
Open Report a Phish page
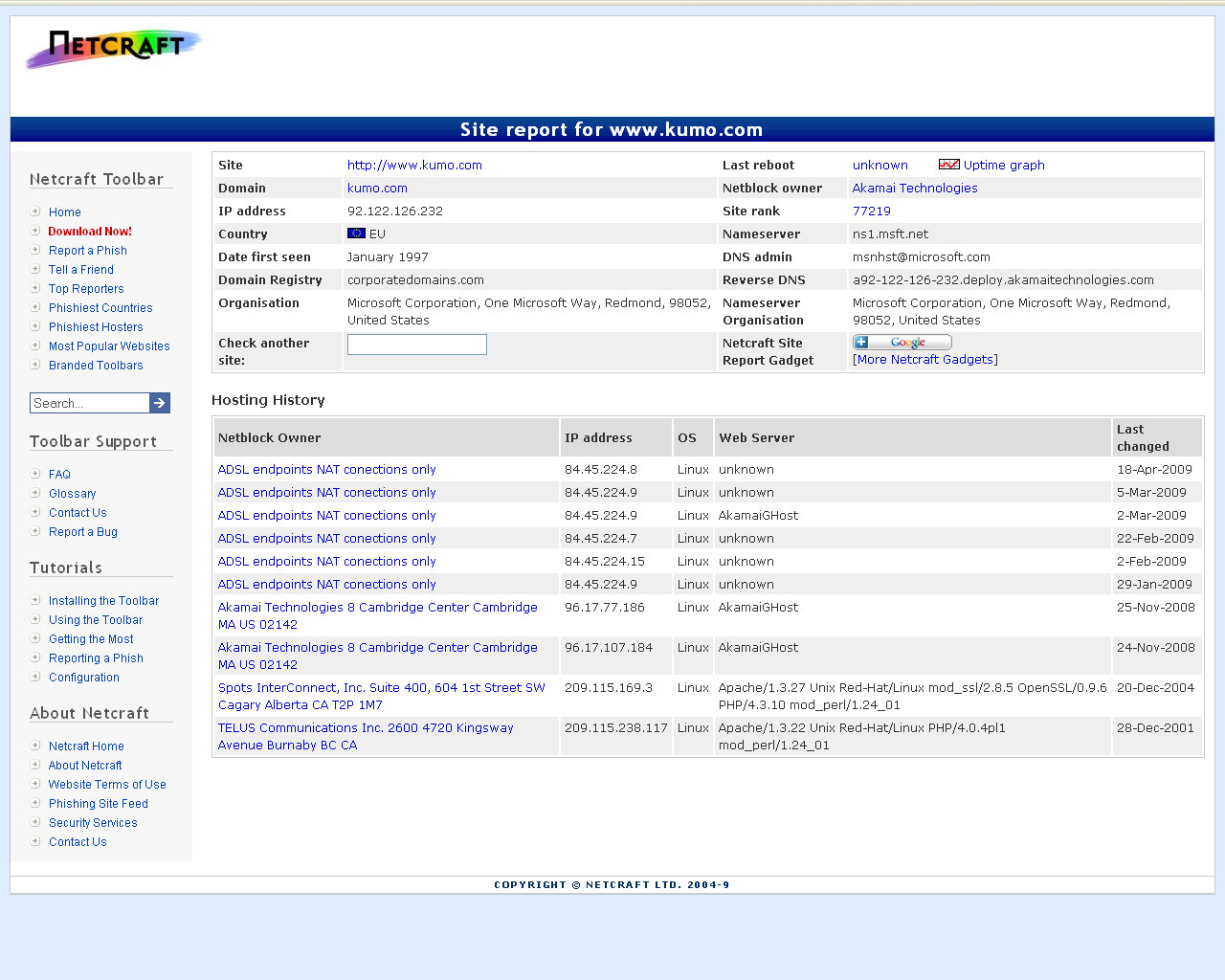tap(88, 251)
